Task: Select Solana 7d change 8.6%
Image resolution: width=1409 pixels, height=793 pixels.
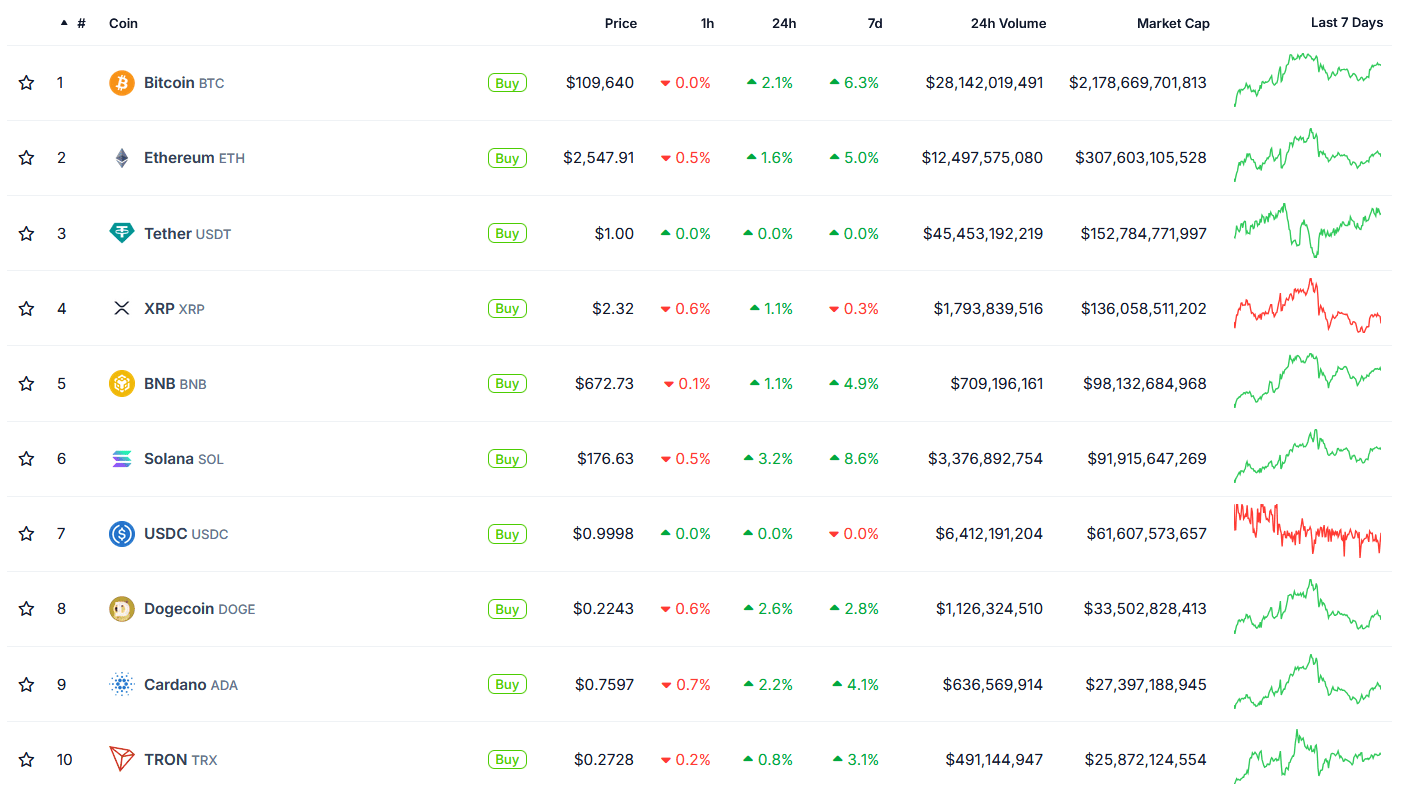Action: coord(854,459)
